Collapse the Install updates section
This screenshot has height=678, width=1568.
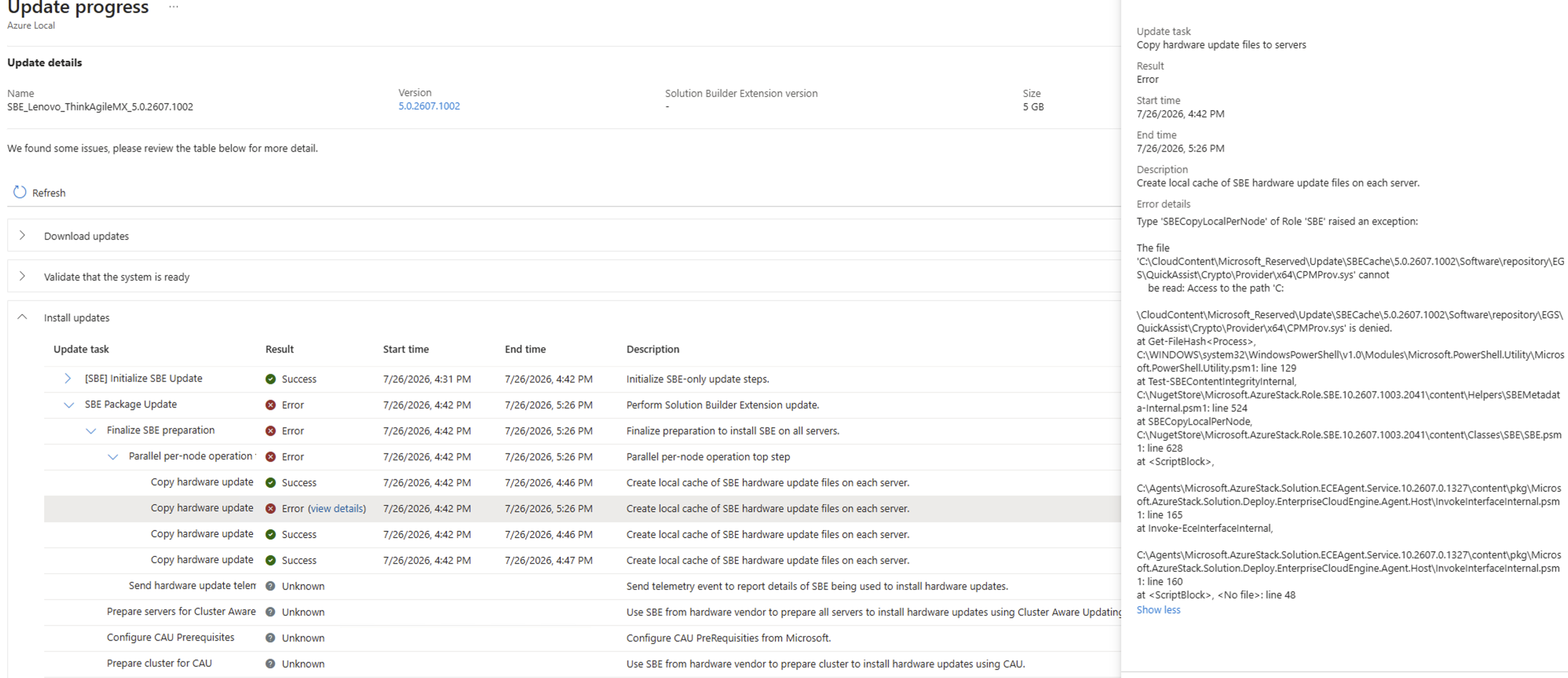coord(22,317)
